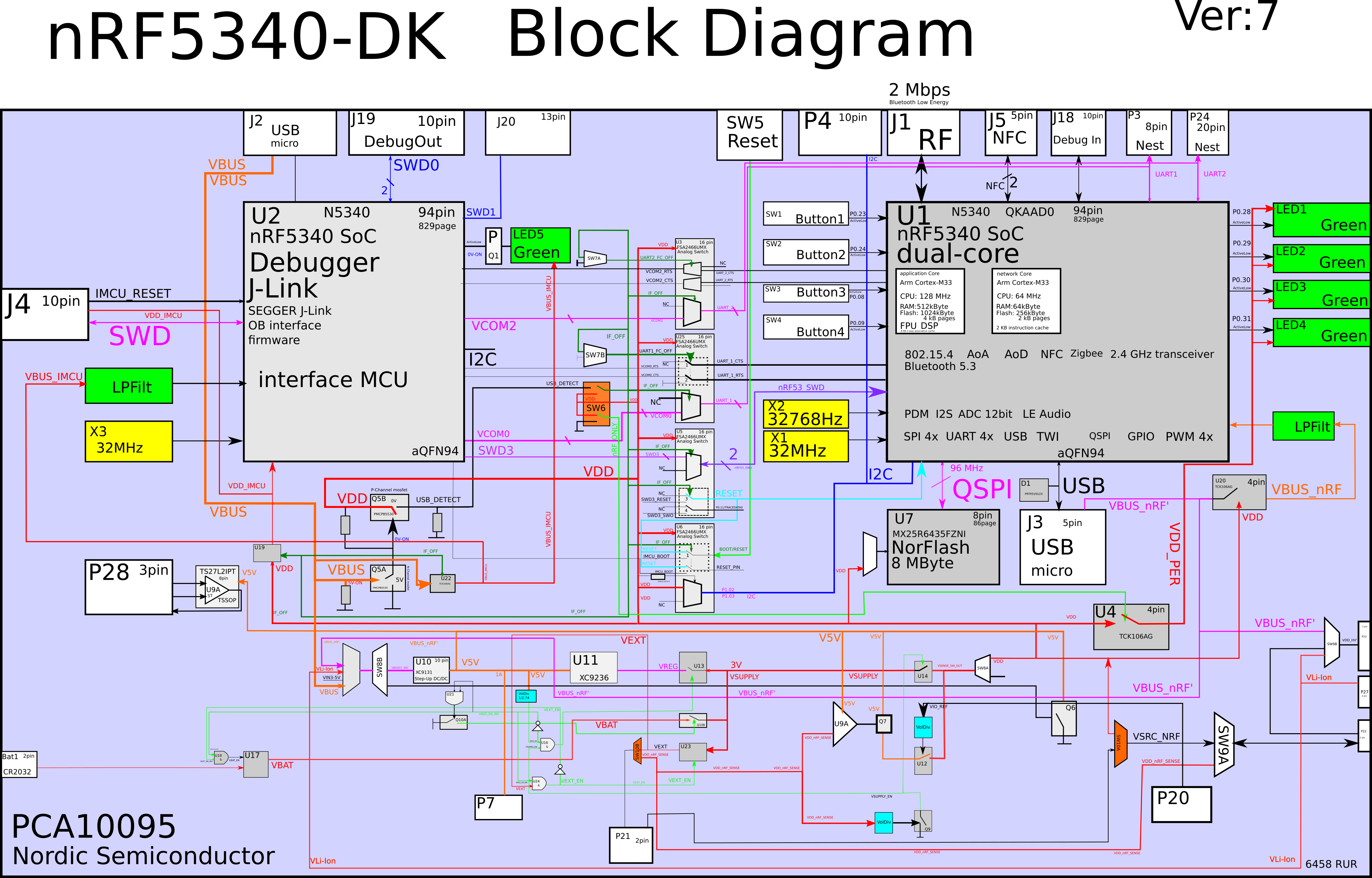
Task: Select the U9A triangle amplifier near Q7
Action: (x=844, y=724)
